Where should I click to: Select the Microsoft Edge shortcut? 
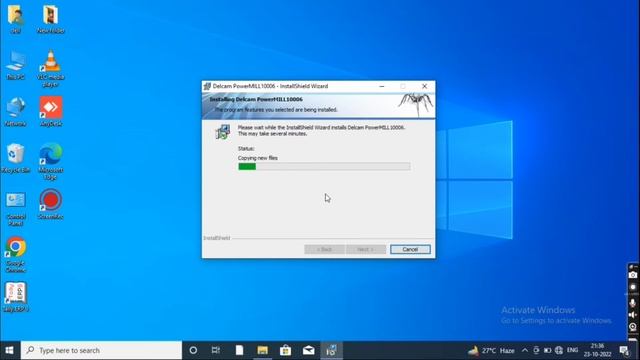pos(51,162)
